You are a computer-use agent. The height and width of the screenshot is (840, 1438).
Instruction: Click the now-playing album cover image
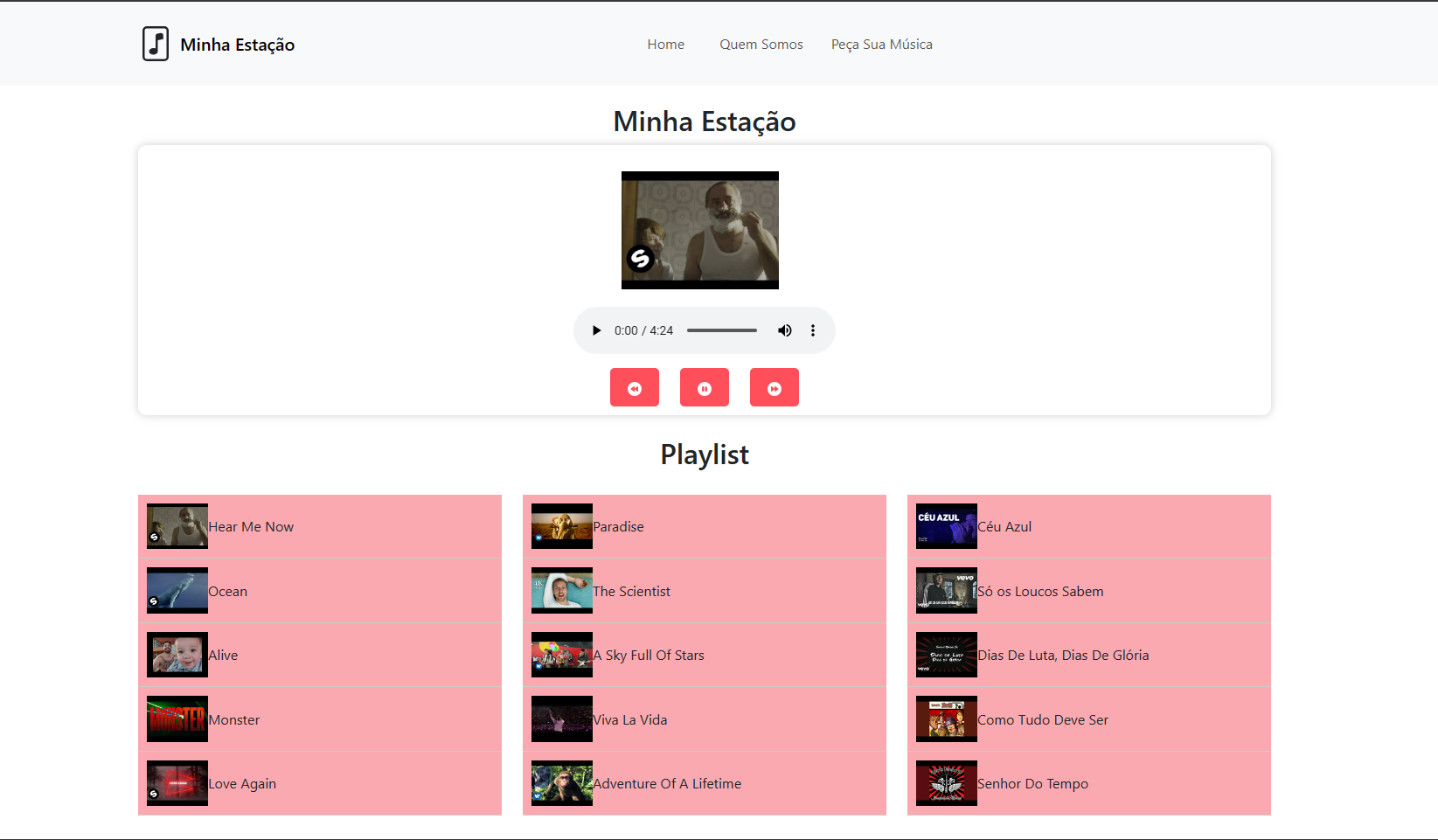tap(699, 230)
